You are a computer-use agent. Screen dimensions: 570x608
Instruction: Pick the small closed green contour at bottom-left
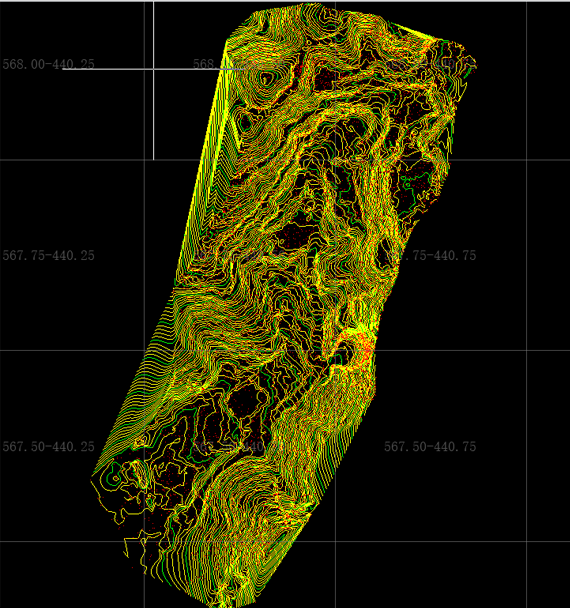coord(114,477)
